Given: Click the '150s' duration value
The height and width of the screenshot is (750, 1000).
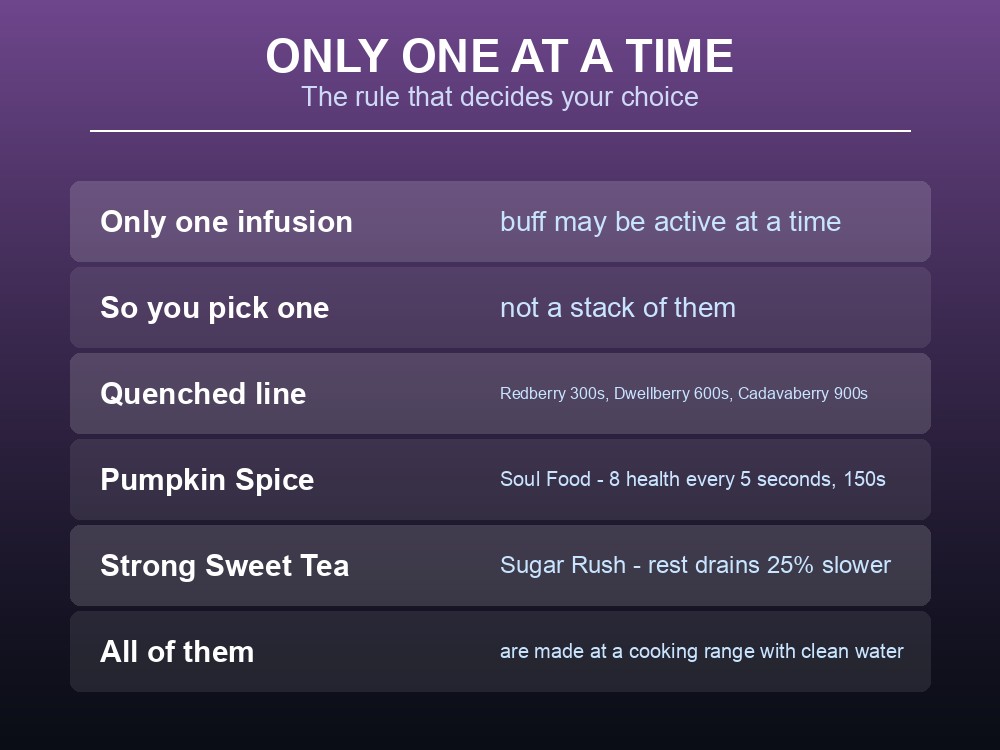Looking at the screenshot, I should (864, 479).
